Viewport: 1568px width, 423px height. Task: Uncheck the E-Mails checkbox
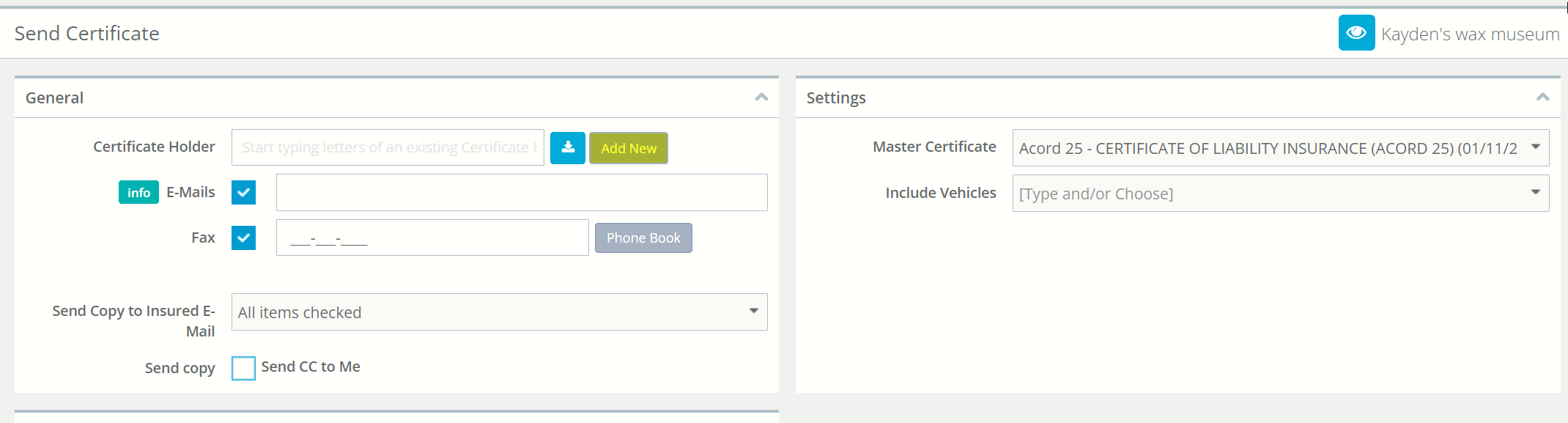tap(243, 193)
